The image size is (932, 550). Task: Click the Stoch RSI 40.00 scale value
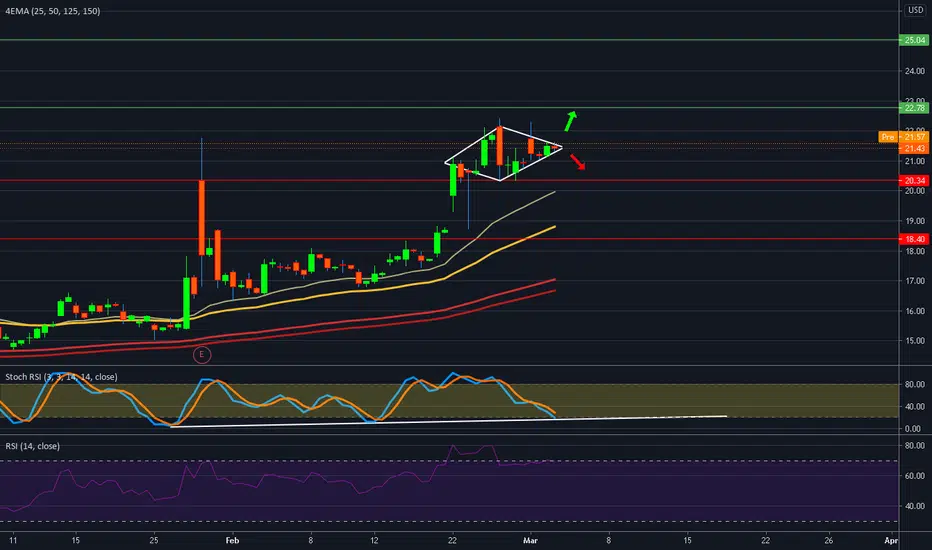click(915, 407)
